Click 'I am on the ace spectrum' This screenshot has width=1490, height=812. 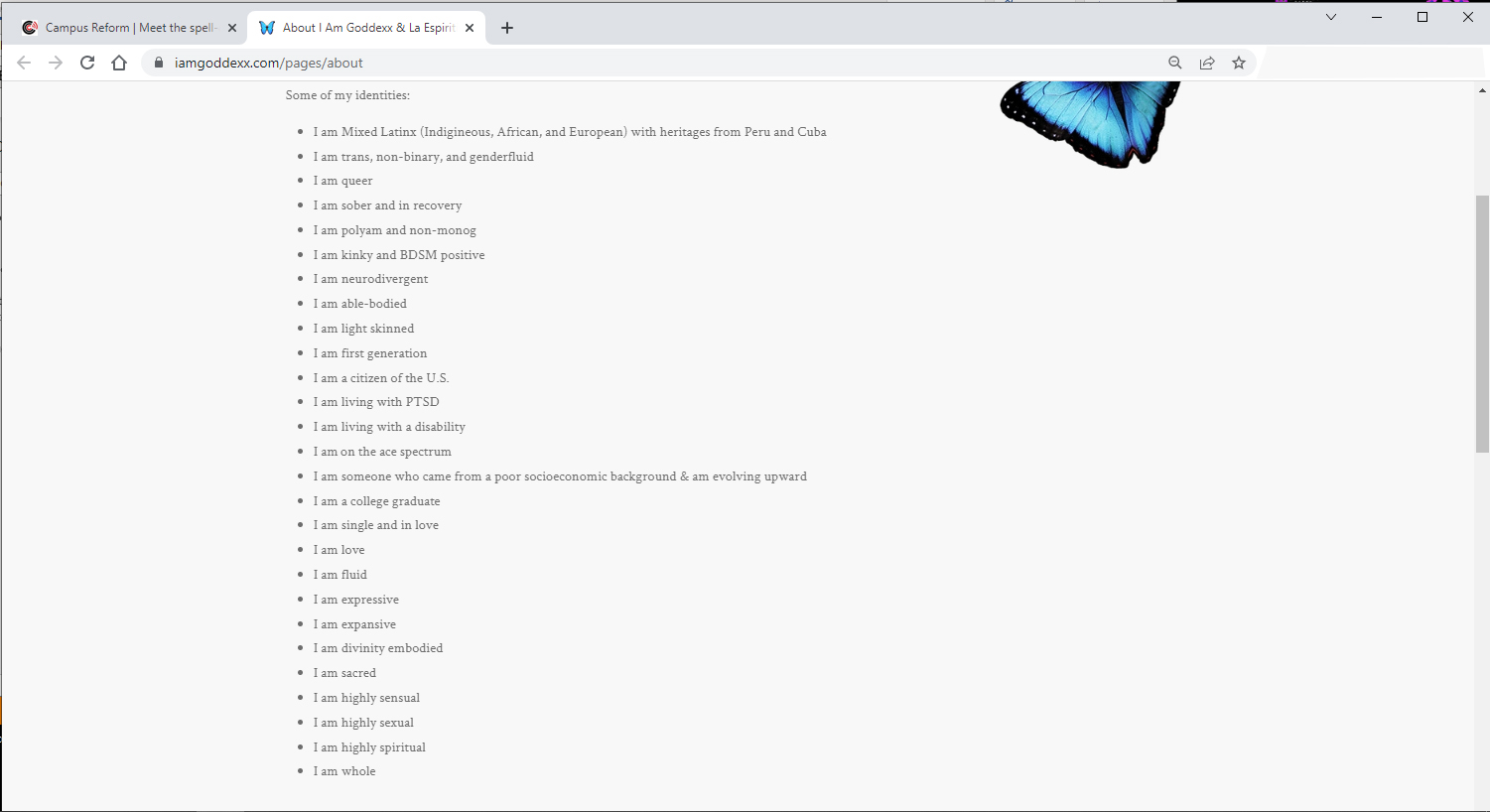coord(382,452)
